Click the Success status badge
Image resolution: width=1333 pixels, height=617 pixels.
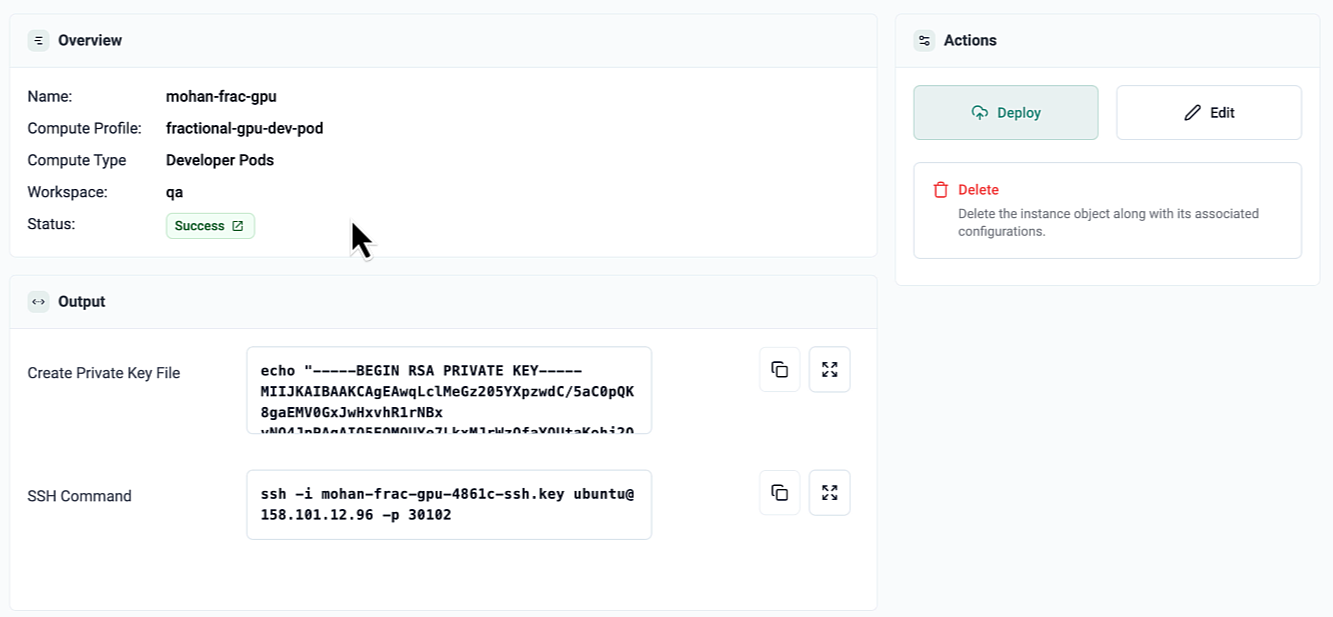210,225
